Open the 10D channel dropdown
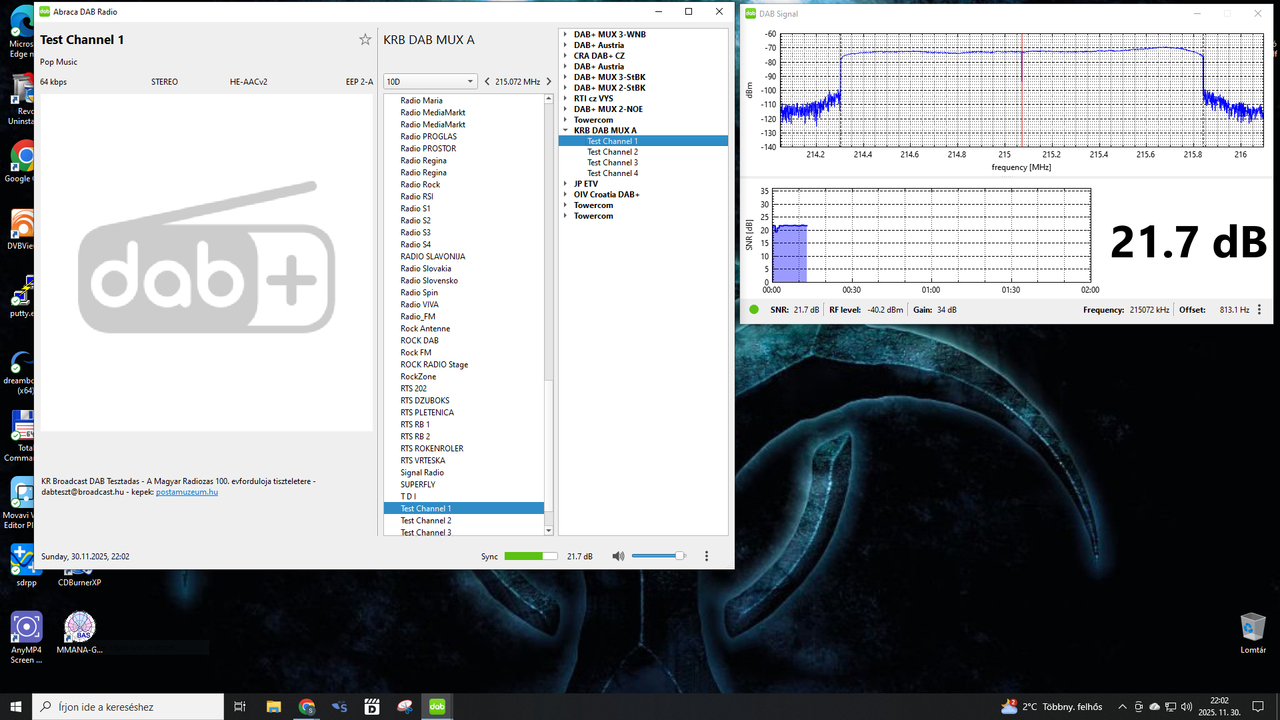Image resolution: width=1280 pixels, height=720 pixels. [430, 82]
